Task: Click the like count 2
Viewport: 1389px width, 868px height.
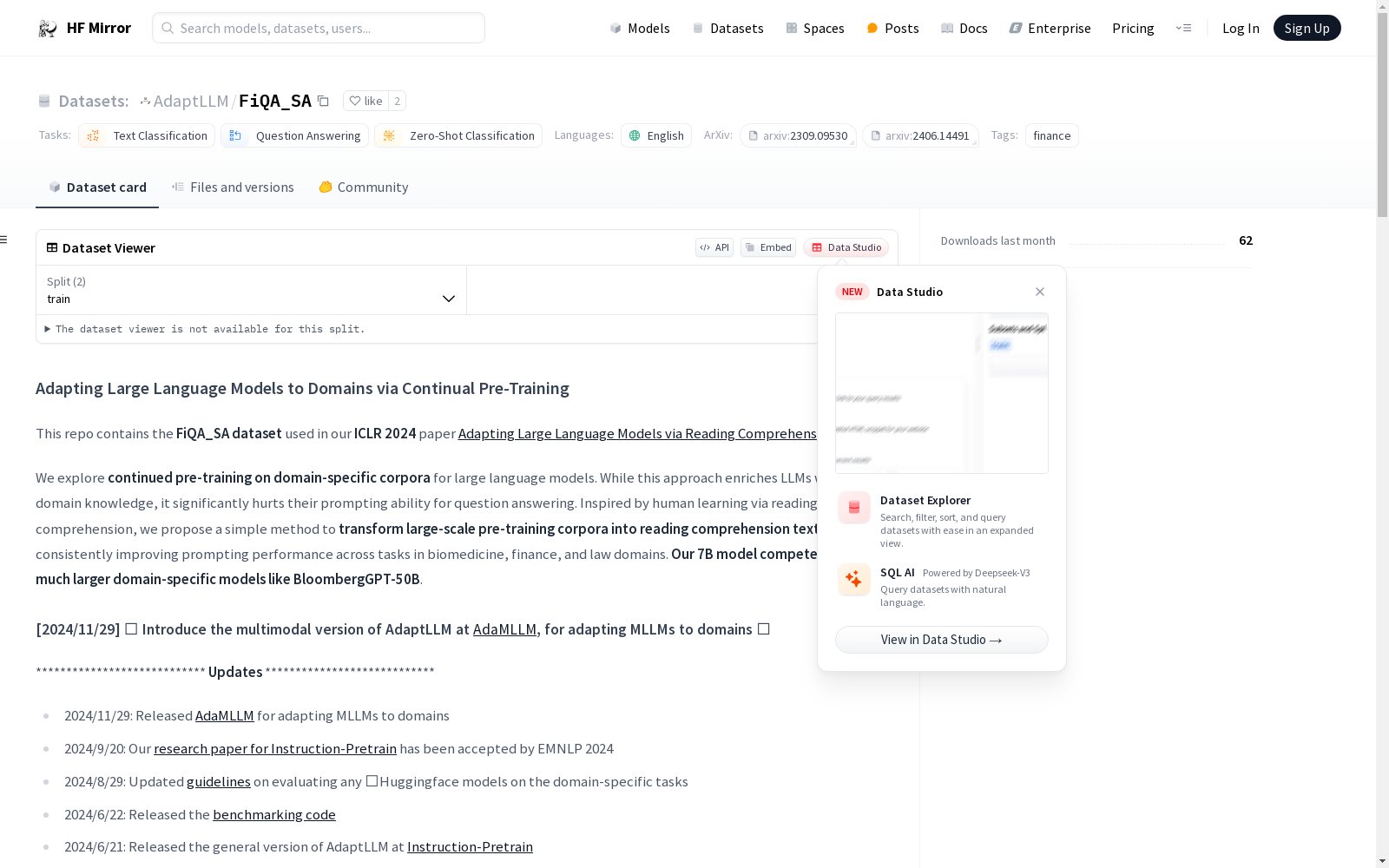Action: (x=397, y=101)
